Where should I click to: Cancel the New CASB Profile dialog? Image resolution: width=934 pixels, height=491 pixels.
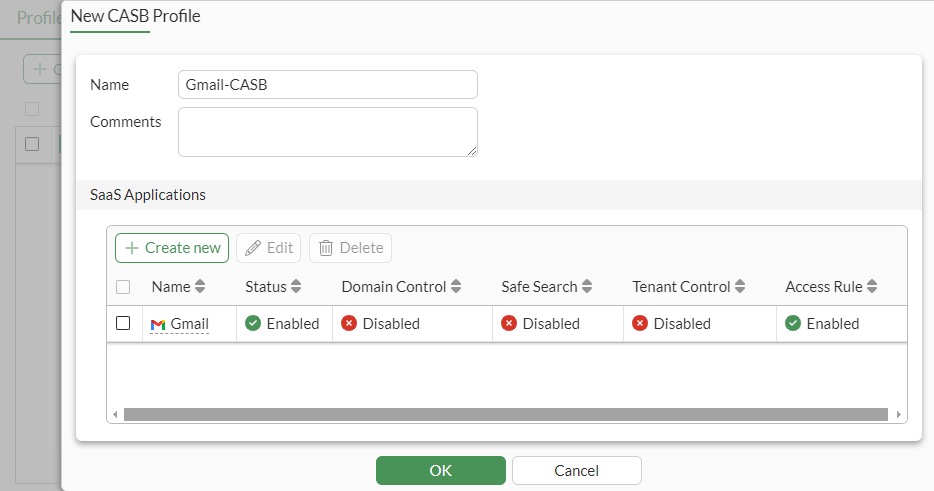(576, 470)
